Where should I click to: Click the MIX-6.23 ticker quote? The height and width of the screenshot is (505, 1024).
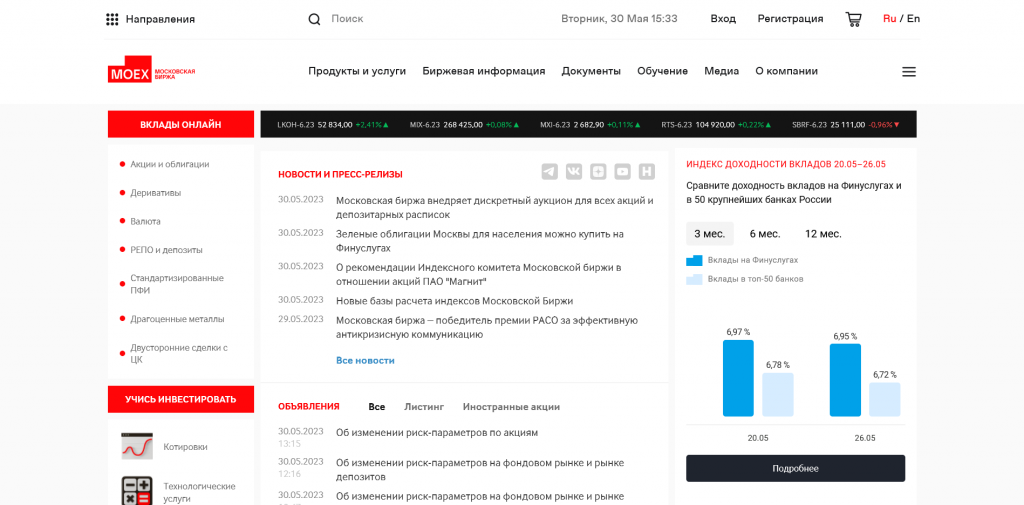tap(465, 124)
